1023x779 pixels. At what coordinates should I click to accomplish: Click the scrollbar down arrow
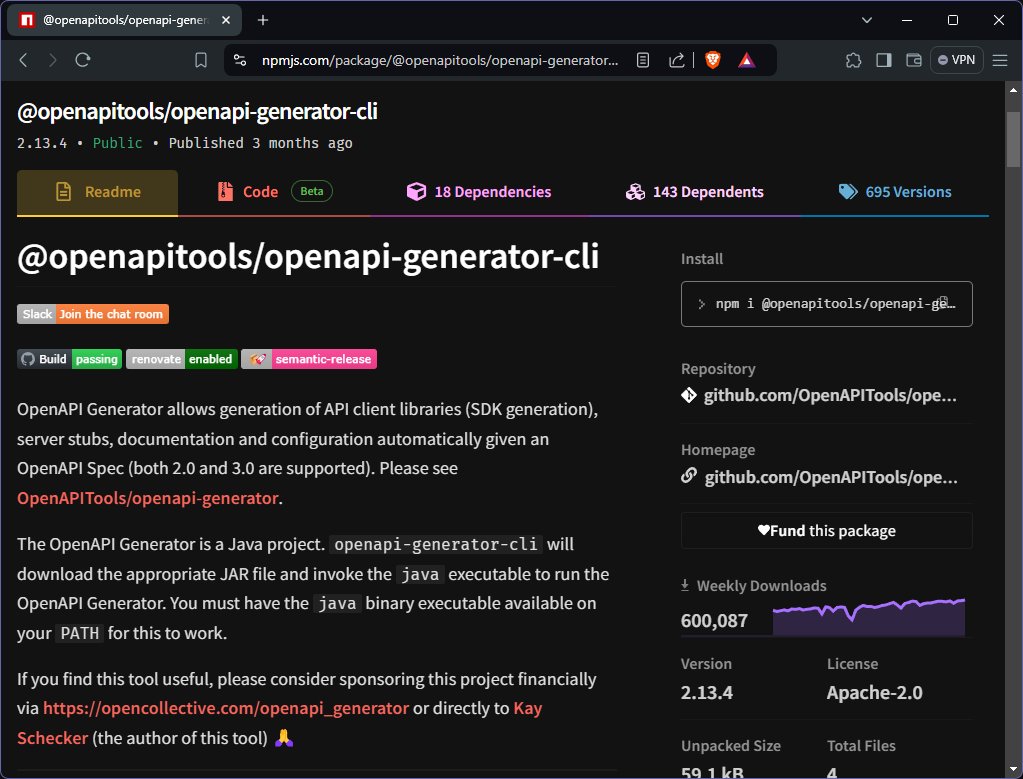[x=1013, y=769]
